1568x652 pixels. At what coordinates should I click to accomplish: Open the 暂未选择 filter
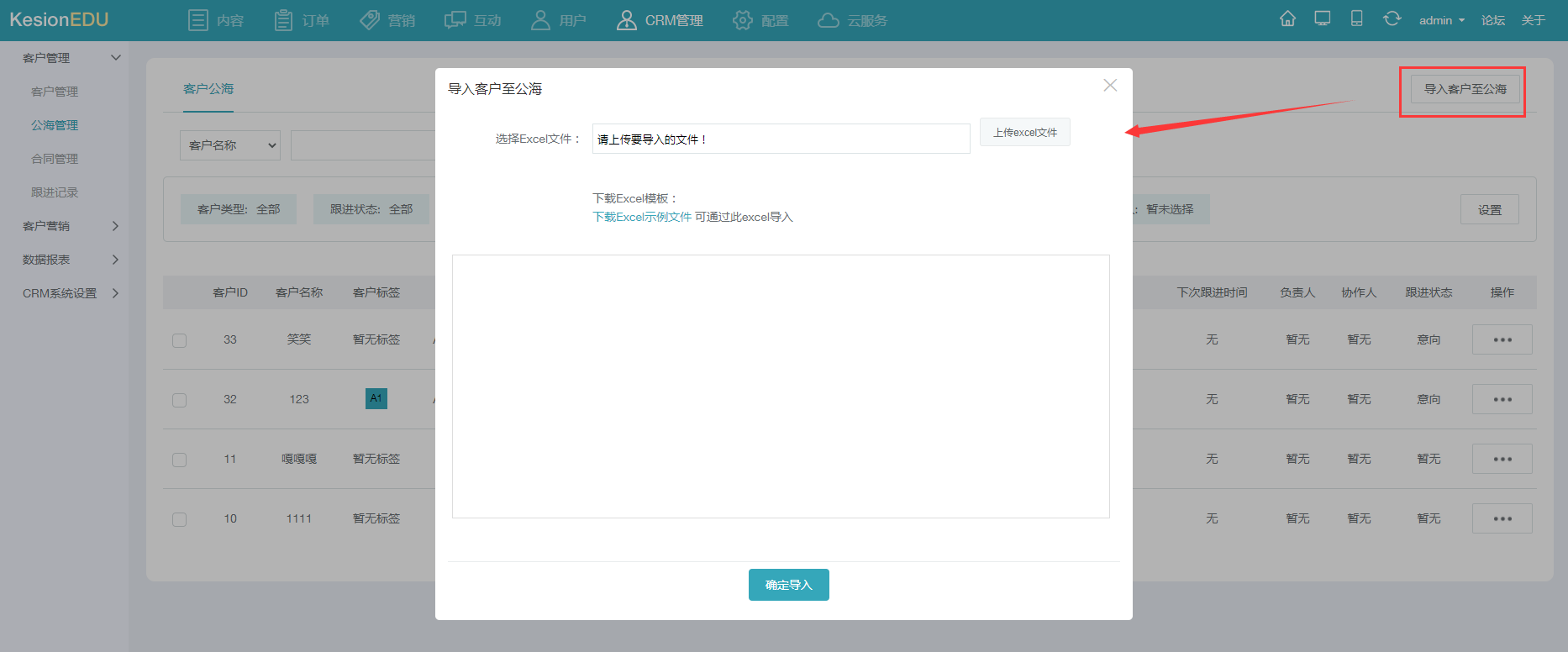[x=1170, y=209]
